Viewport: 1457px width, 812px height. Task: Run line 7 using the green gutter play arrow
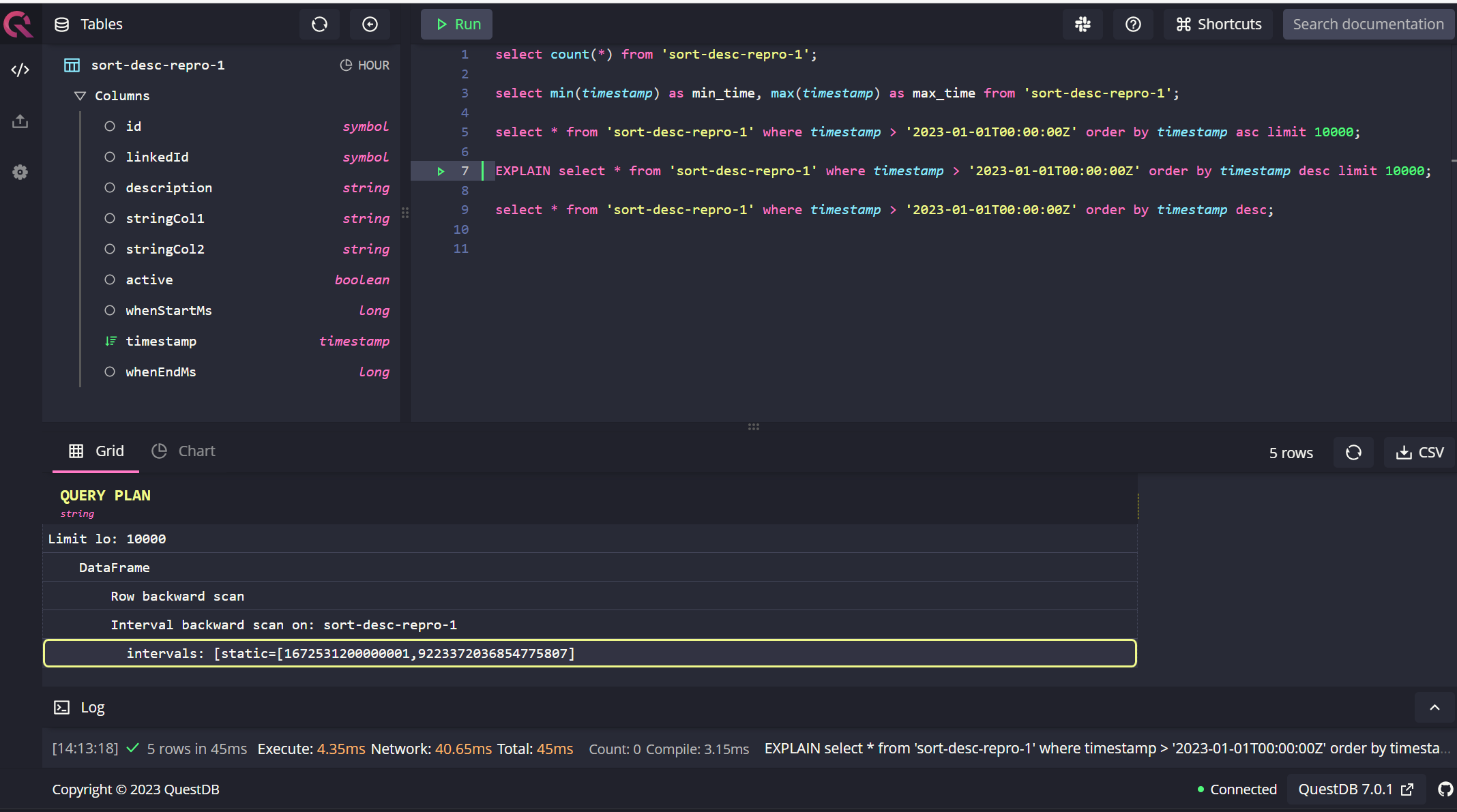(441, 171)
